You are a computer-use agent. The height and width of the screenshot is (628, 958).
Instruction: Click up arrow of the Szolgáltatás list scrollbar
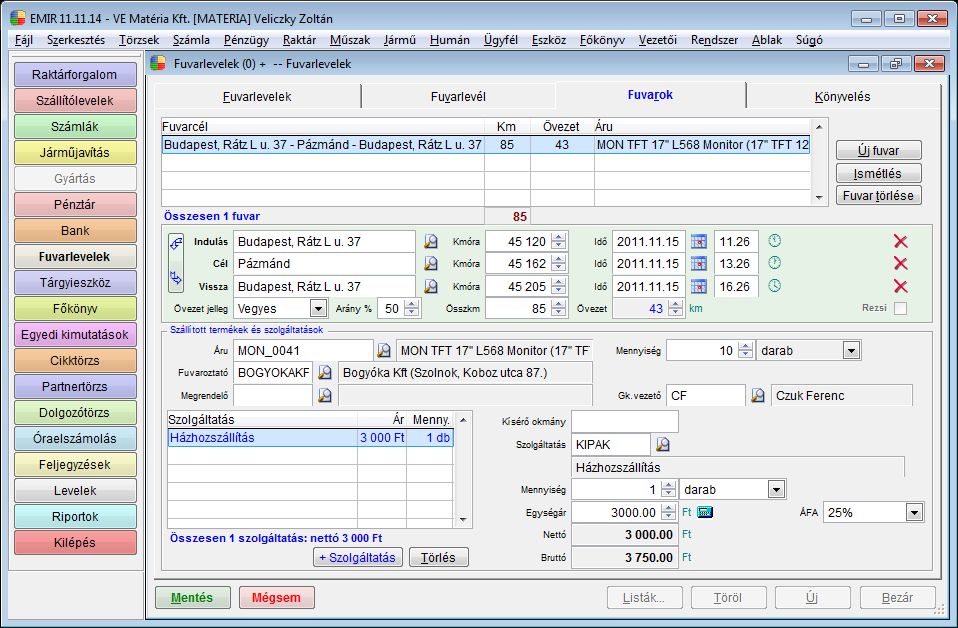coord(463,420)
